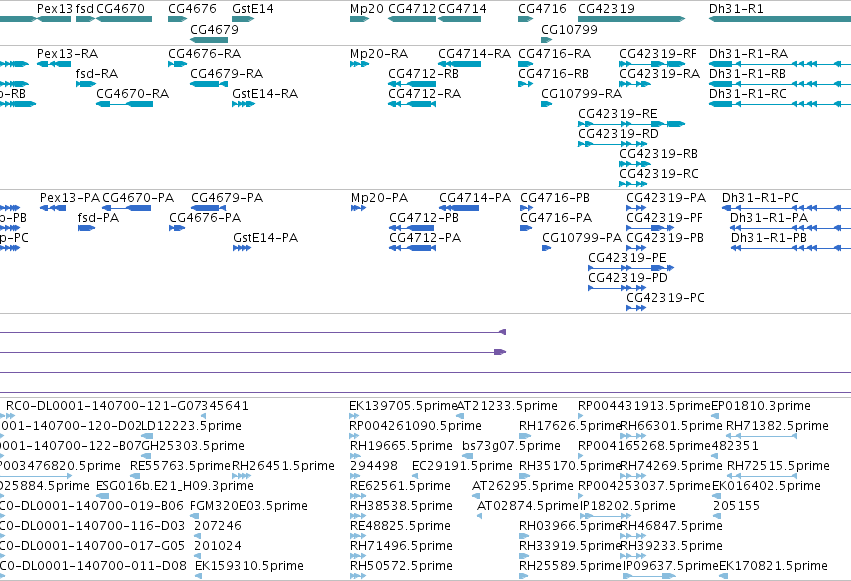Click EST label 294498

click(373, 466)
